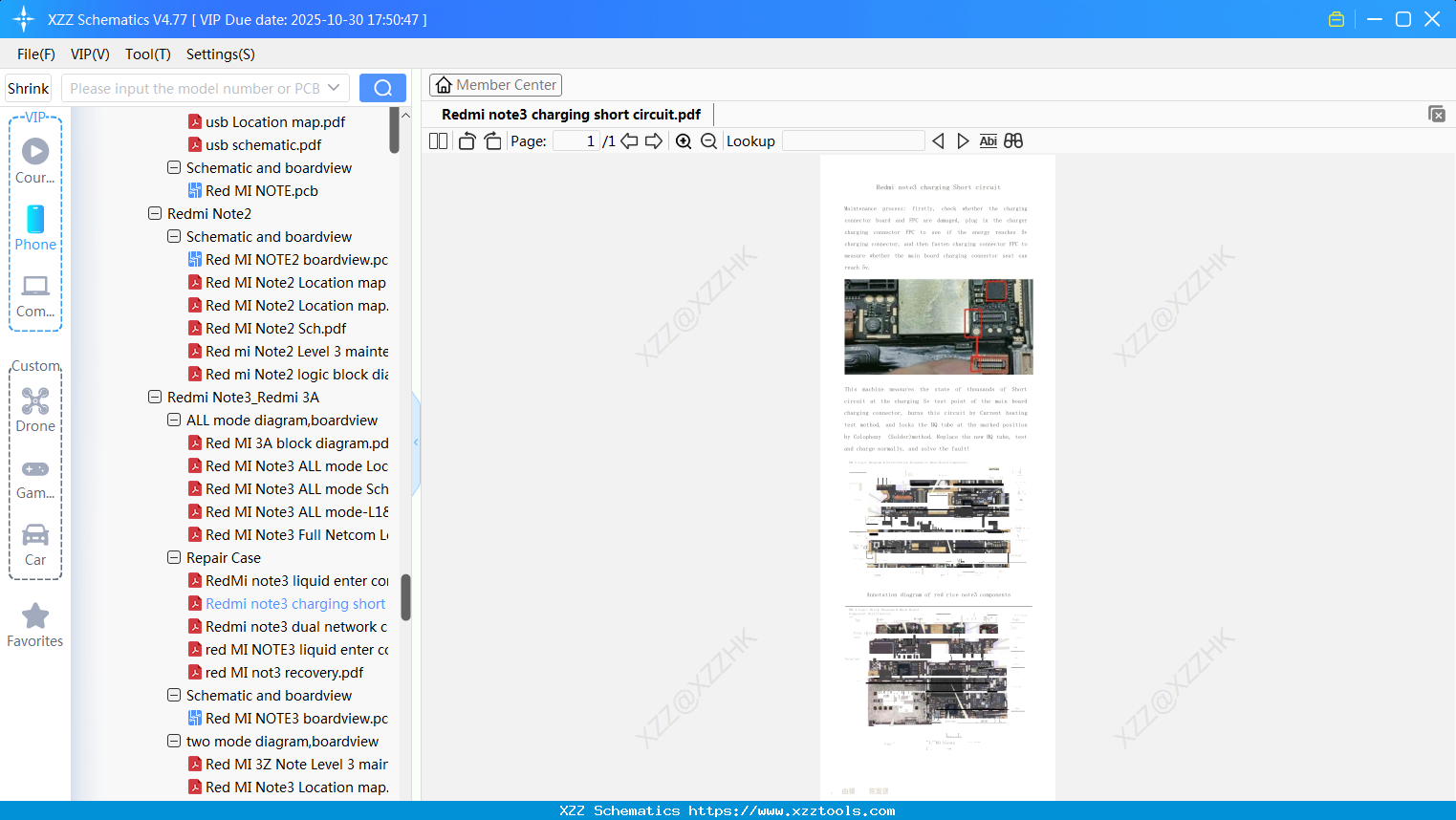Open RedMi note3 liquid enter file
The height and width of the screenshot is (820, 1456).
[x=288, y=581]
